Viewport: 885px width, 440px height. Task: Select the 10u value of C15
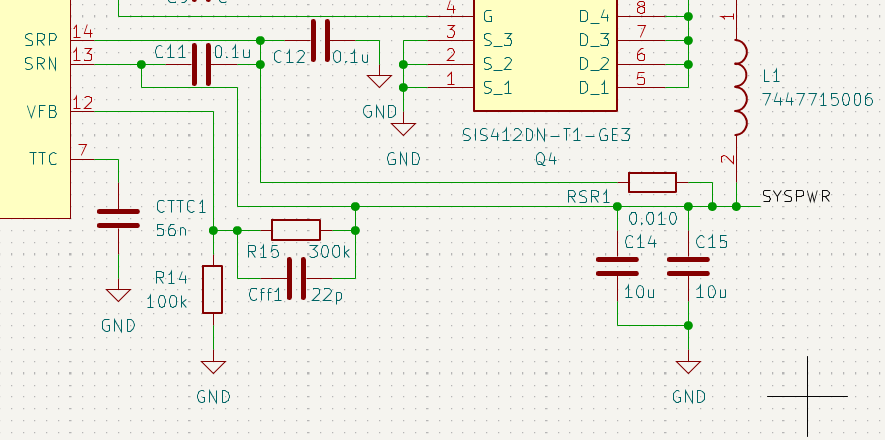click(711, 292)
